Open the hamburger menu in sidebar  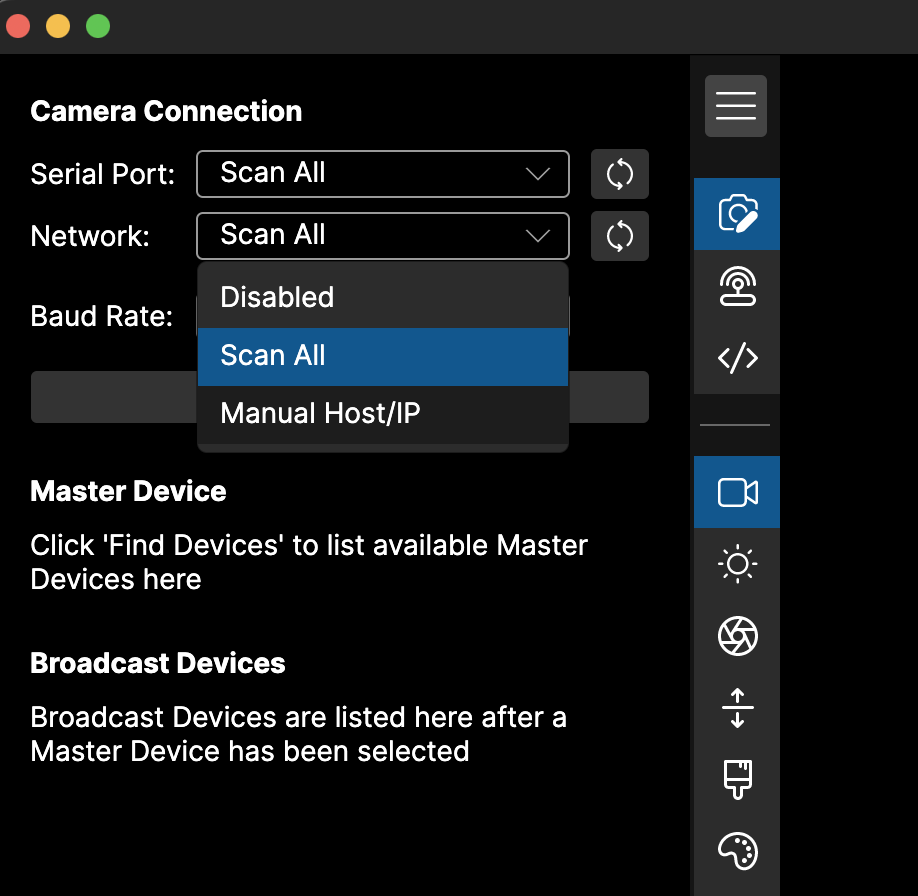click(x=736, y=106)
